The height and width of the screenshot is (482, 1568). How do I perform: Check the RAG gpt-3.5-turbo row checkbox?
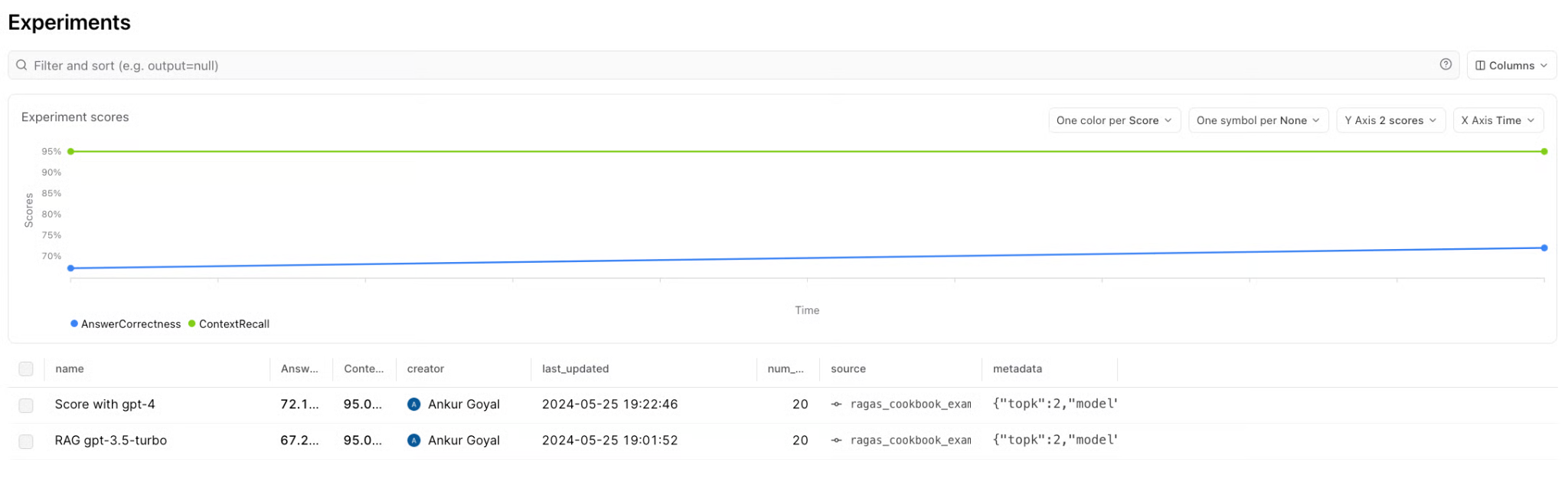[x=26, y=441]
